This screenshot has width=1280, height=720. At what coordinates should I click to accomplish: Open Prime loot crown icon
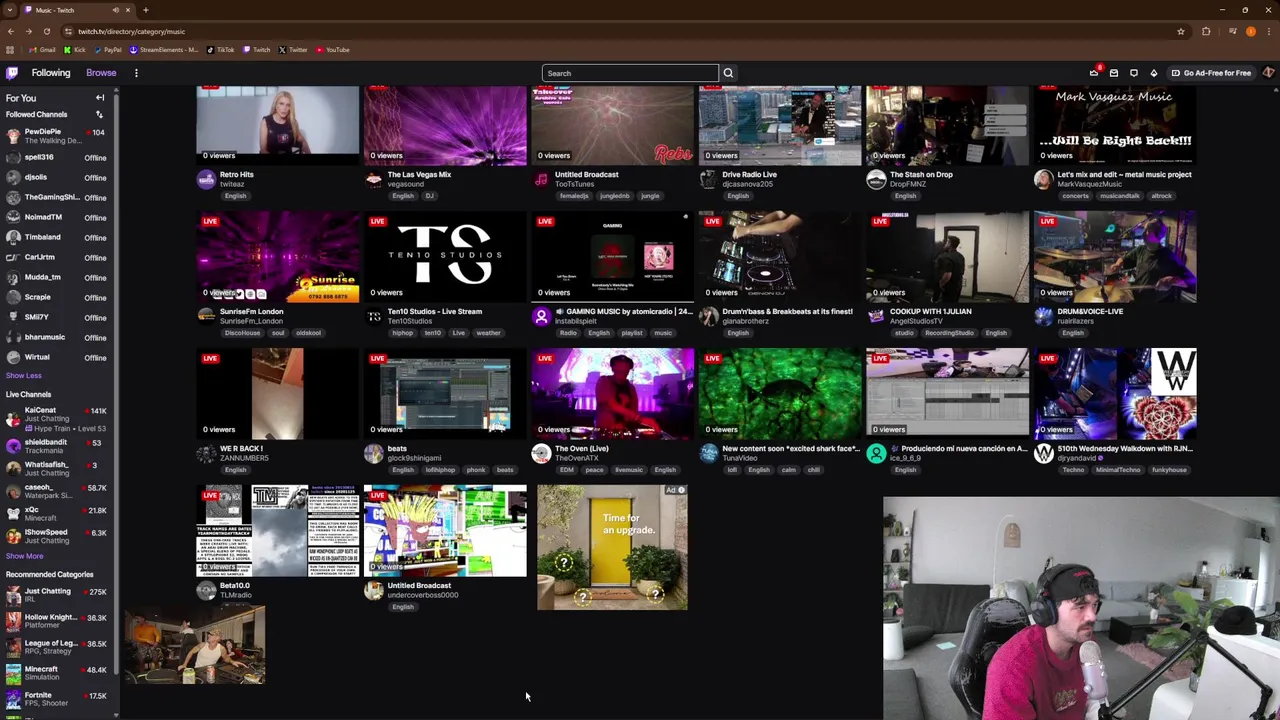[1094, 73]
